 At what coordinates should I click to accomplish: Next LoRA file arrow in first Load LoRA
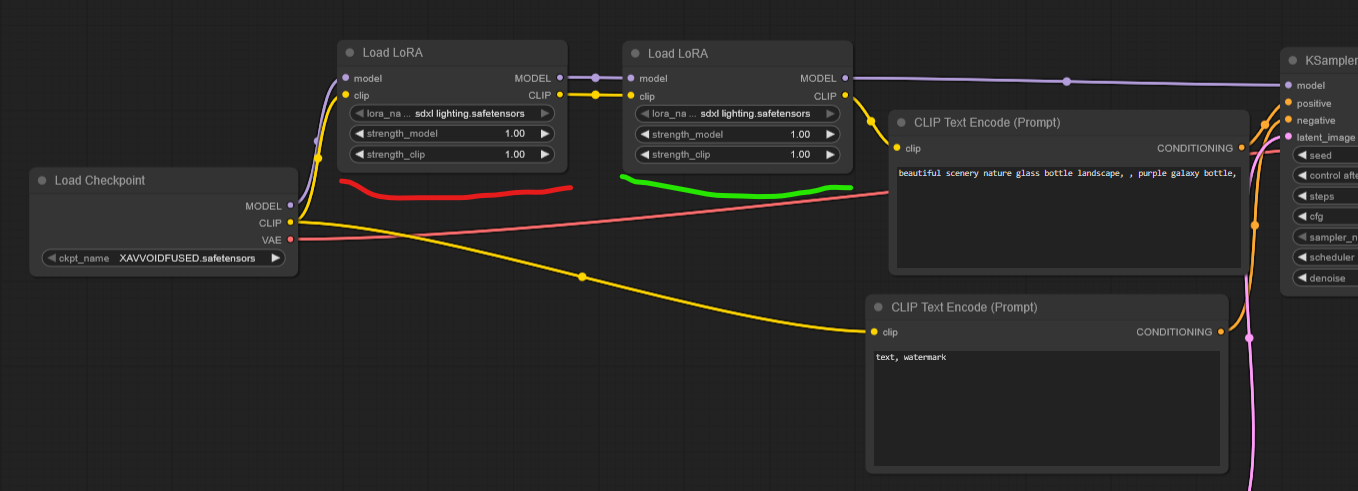point(545,113)
